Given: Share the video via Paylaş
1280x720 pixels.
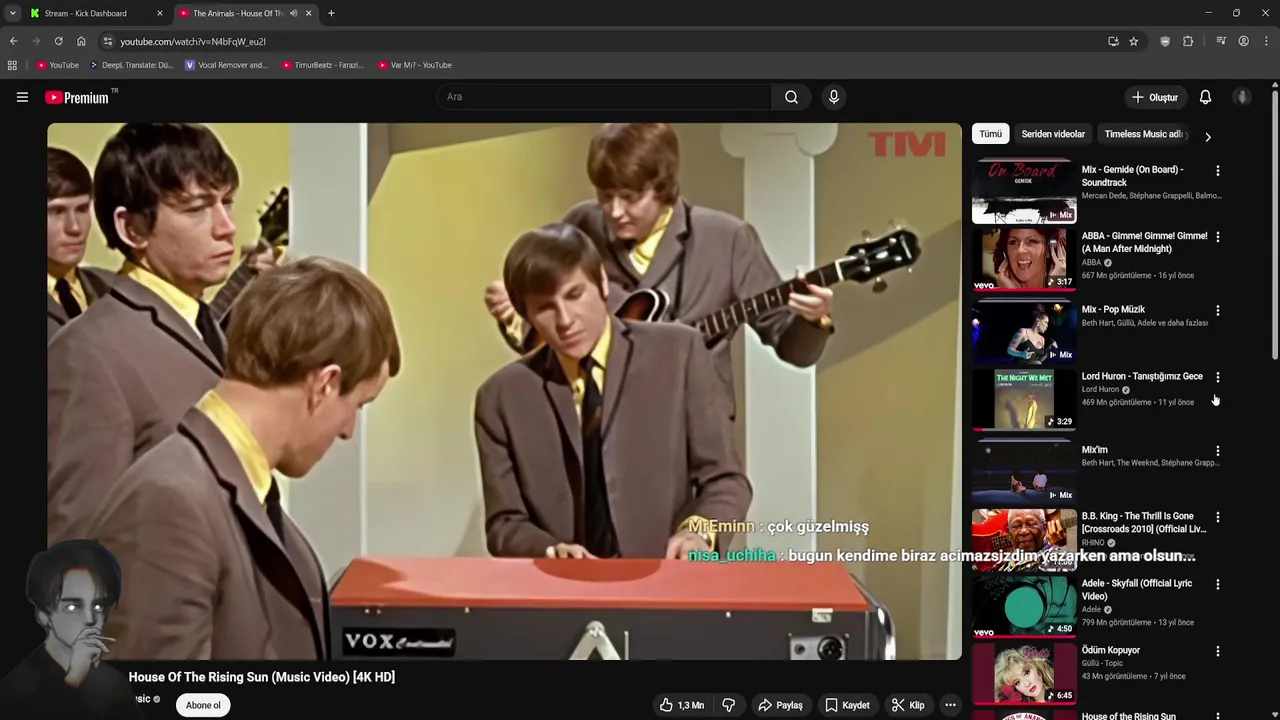Looking at the screenshot, I should click(x=780, y=705).
